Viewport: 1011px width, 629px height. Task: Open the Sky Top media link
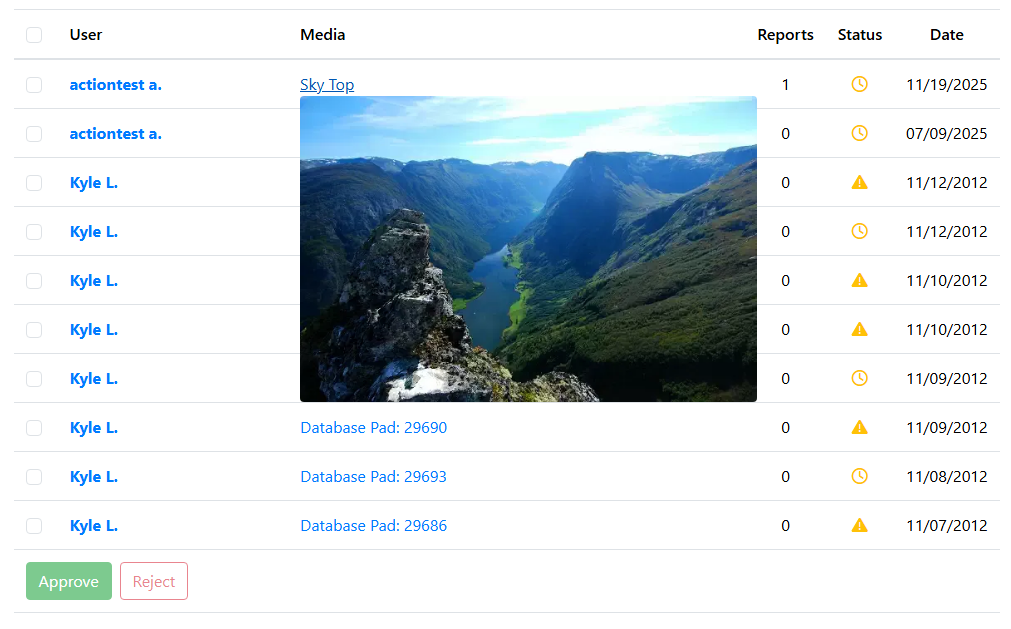click(327, 85)
